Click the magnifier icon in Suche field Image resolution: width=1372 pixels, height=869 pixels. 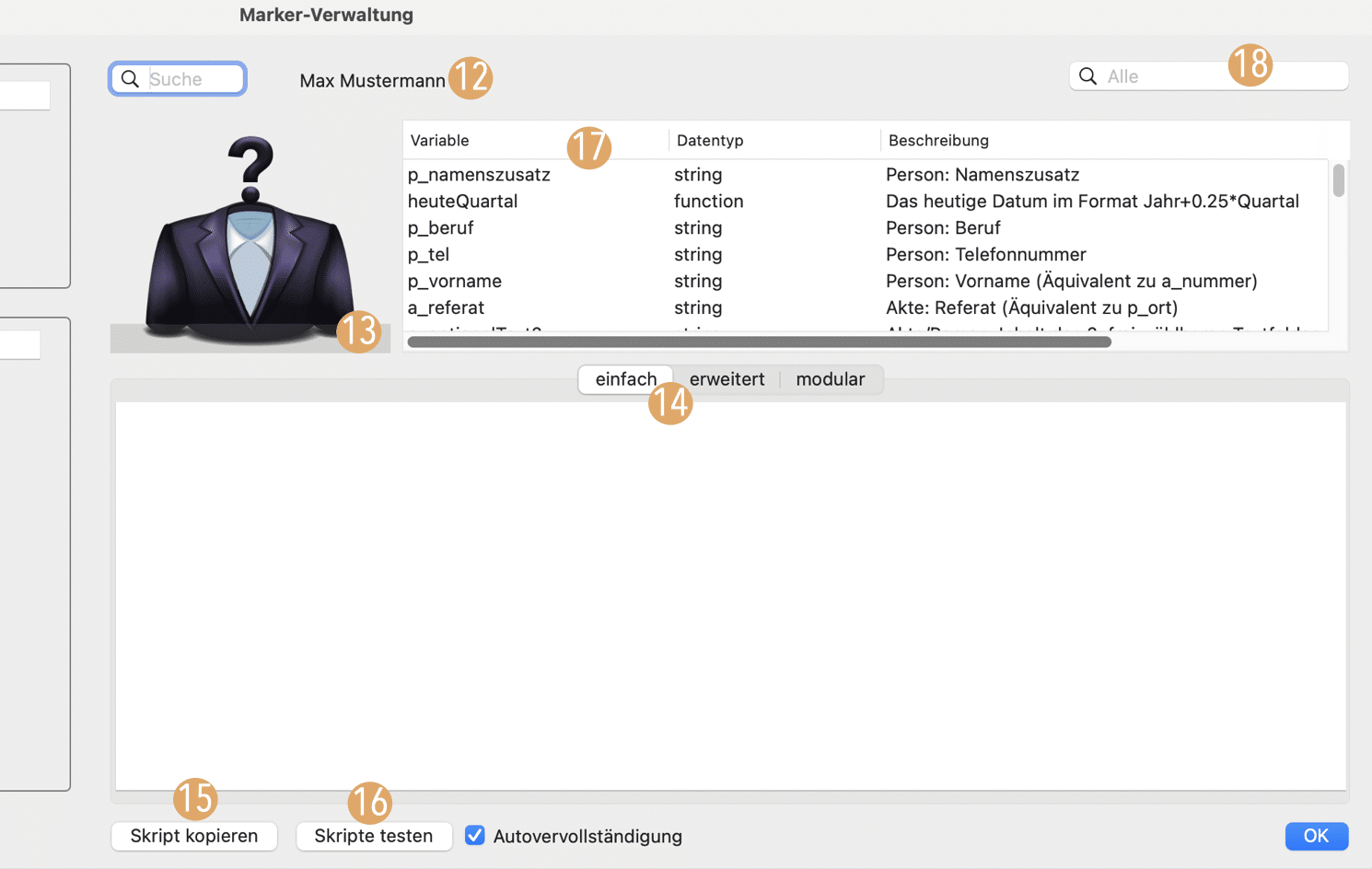pyautogui.click(x=131, y=79)
